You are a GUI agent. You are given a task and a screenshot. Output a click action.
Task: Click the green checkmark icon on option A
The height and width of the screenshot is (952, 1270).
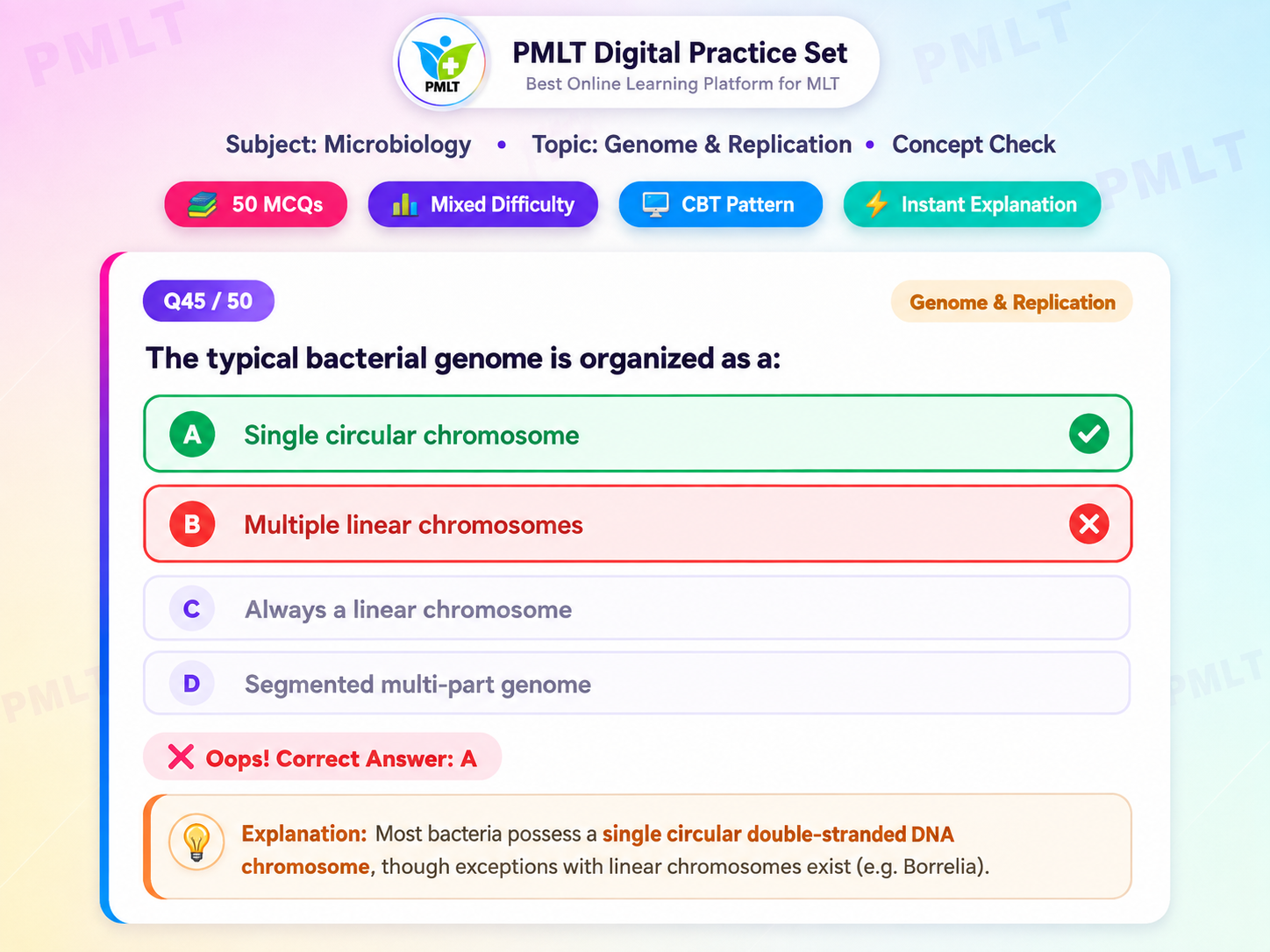(x=1089, y=434)
